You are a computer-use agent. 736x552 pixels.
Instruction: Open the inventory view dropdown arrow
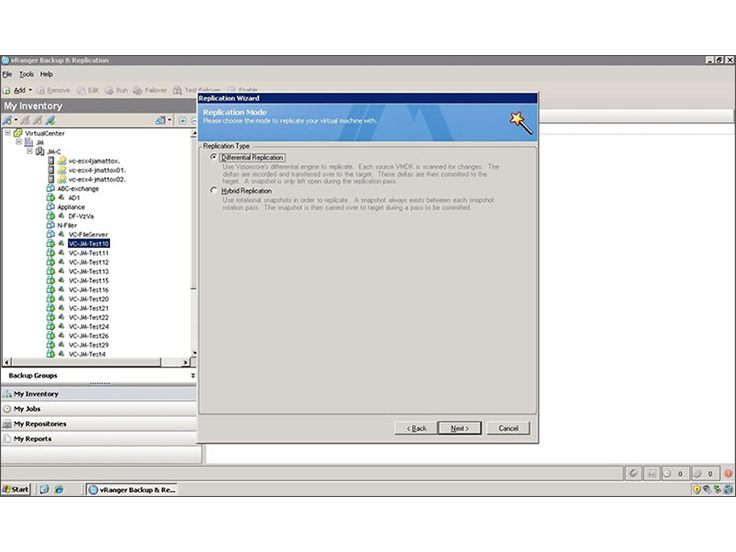pyautogui.click(x=169, y=121)
